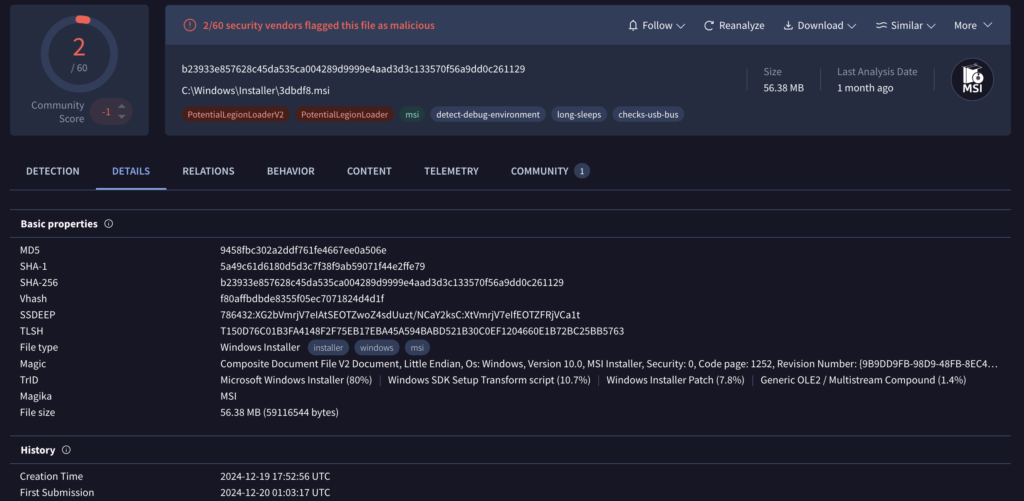Viewport: 1024px width, 501px height.
Task: Click the Follow bell icon
Action: click(x=632, y=25)
